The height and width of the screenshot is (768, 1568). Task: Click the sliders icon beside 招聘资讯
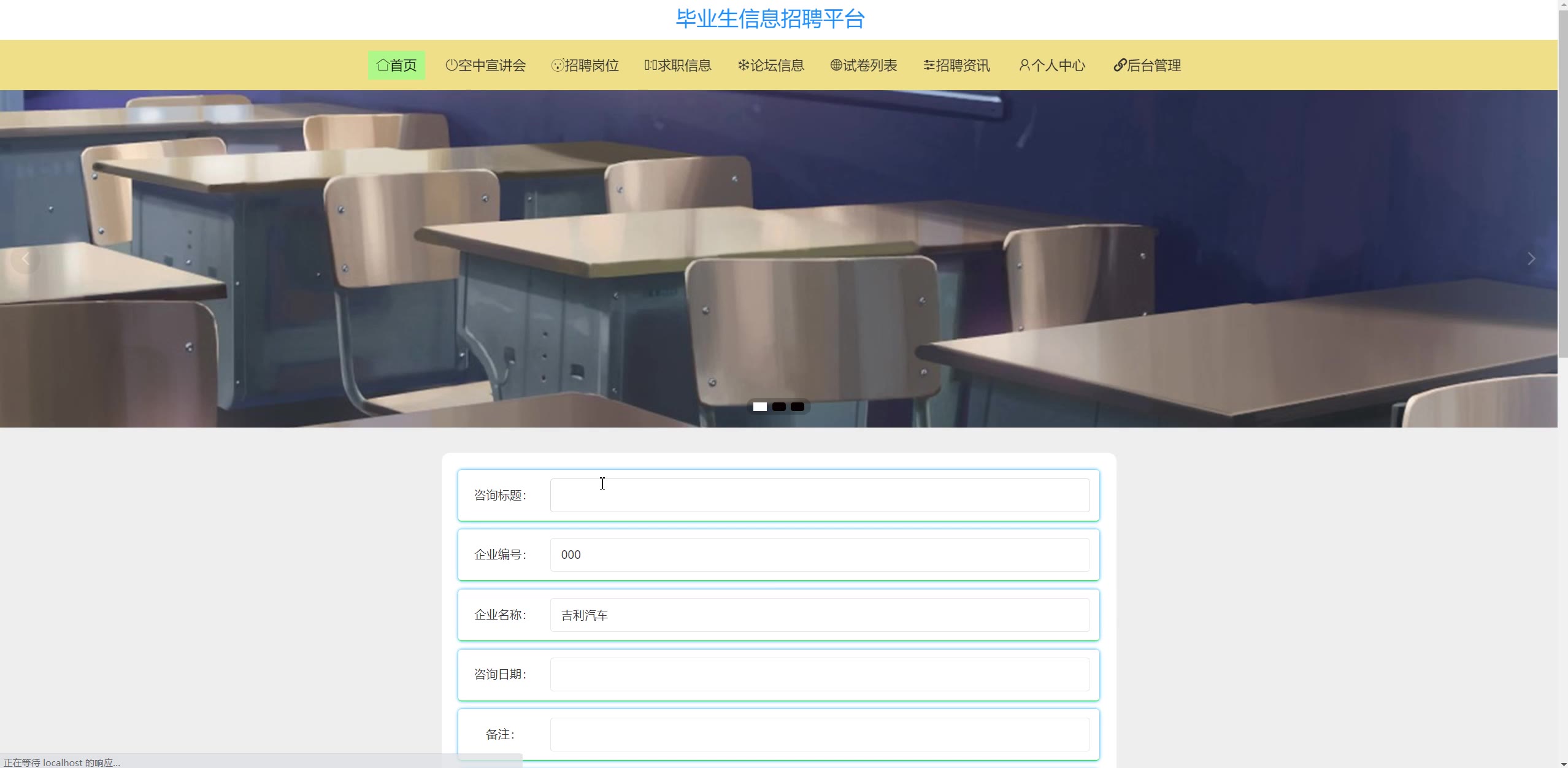click(x=929, y=64)
